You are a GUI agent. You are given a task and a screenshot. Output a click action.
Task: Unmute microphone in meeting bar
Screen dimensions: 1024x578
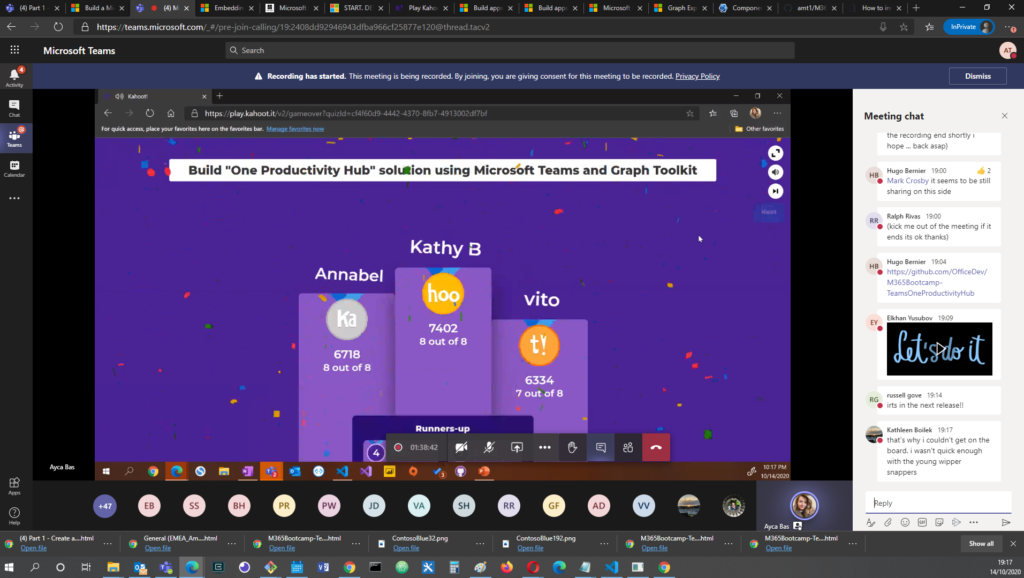coord(489,447)
